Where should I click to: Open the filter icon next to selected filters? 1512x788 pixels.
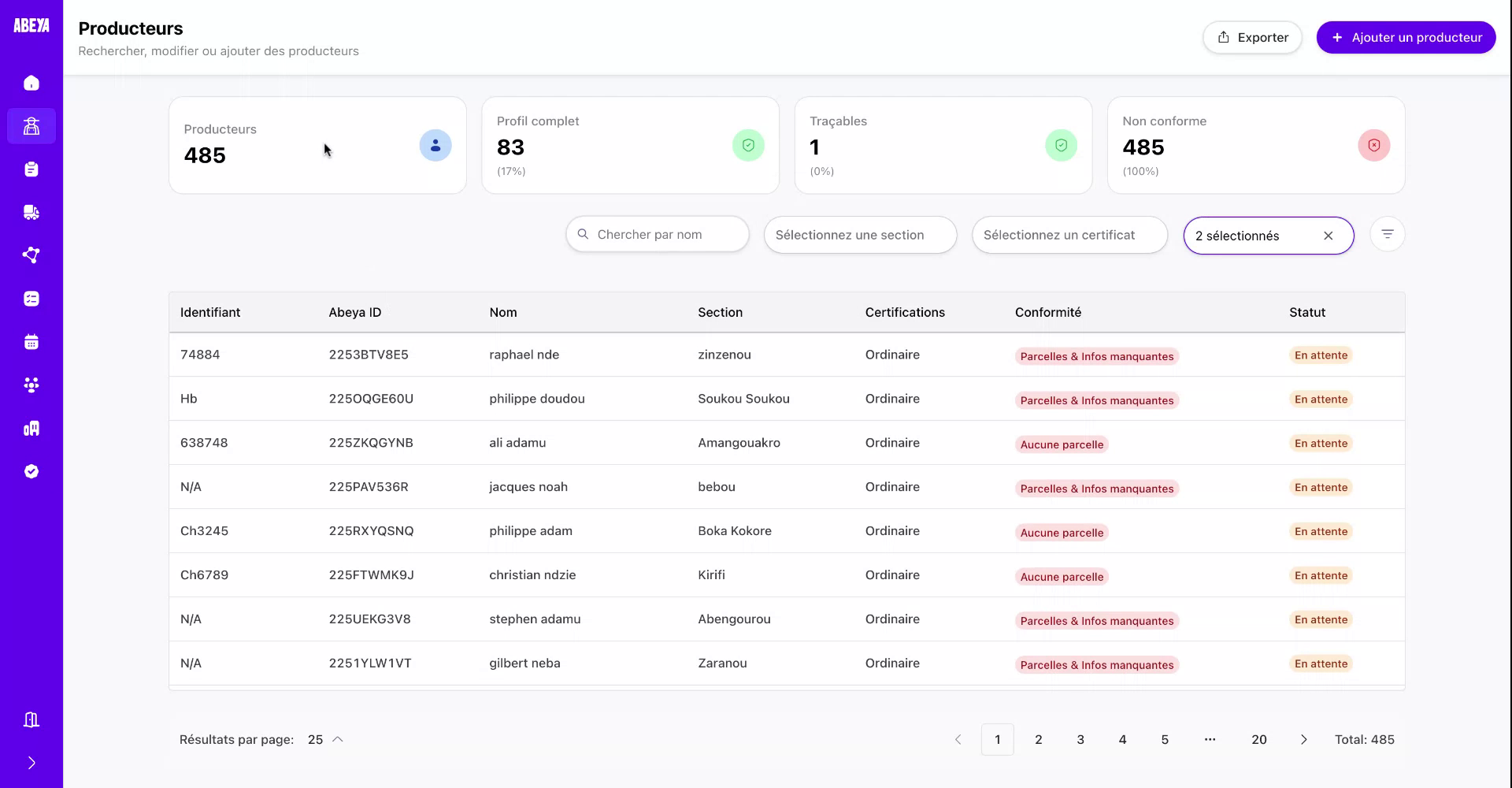pyautogui.click(x=1387, y=233)
